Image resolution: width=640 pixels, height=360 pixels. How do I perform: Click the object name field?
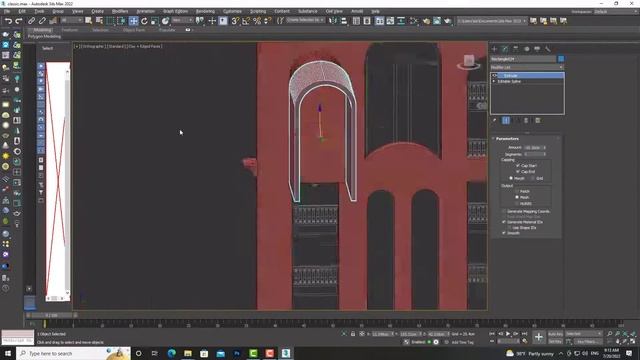523,59
